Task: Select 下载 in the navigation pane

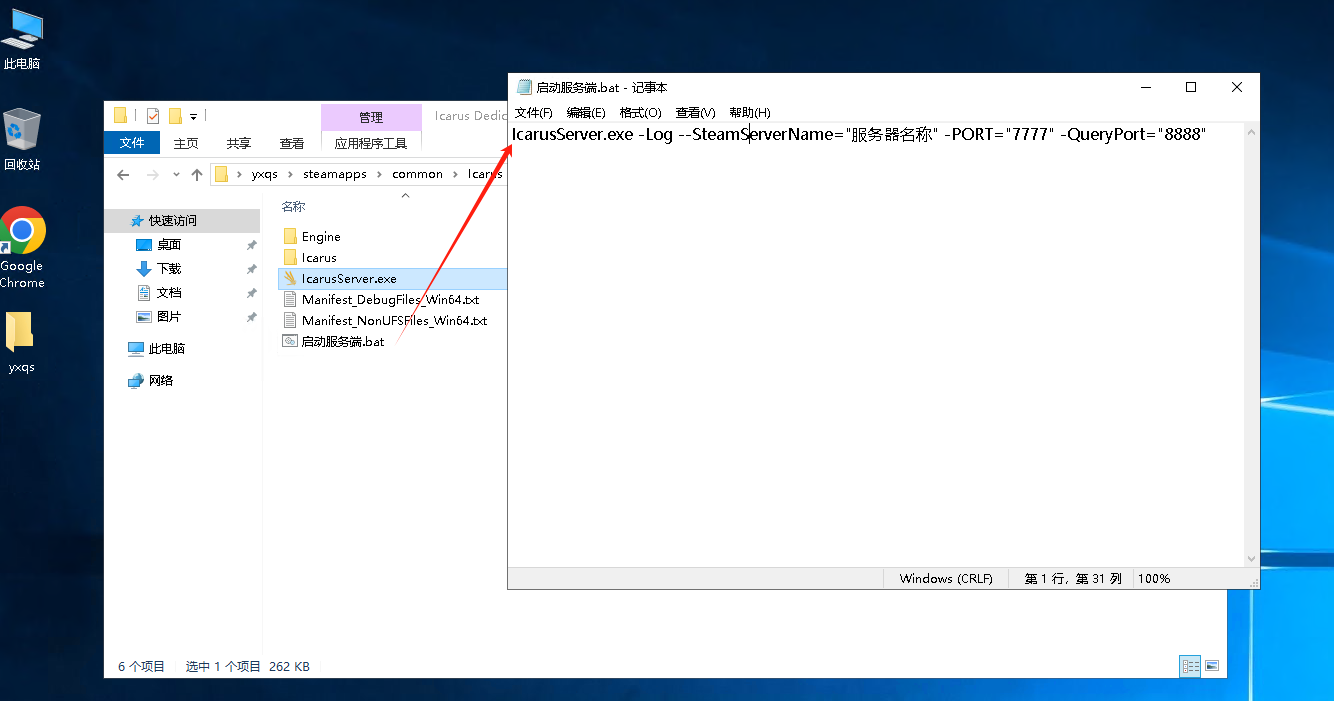Action: 169,269
